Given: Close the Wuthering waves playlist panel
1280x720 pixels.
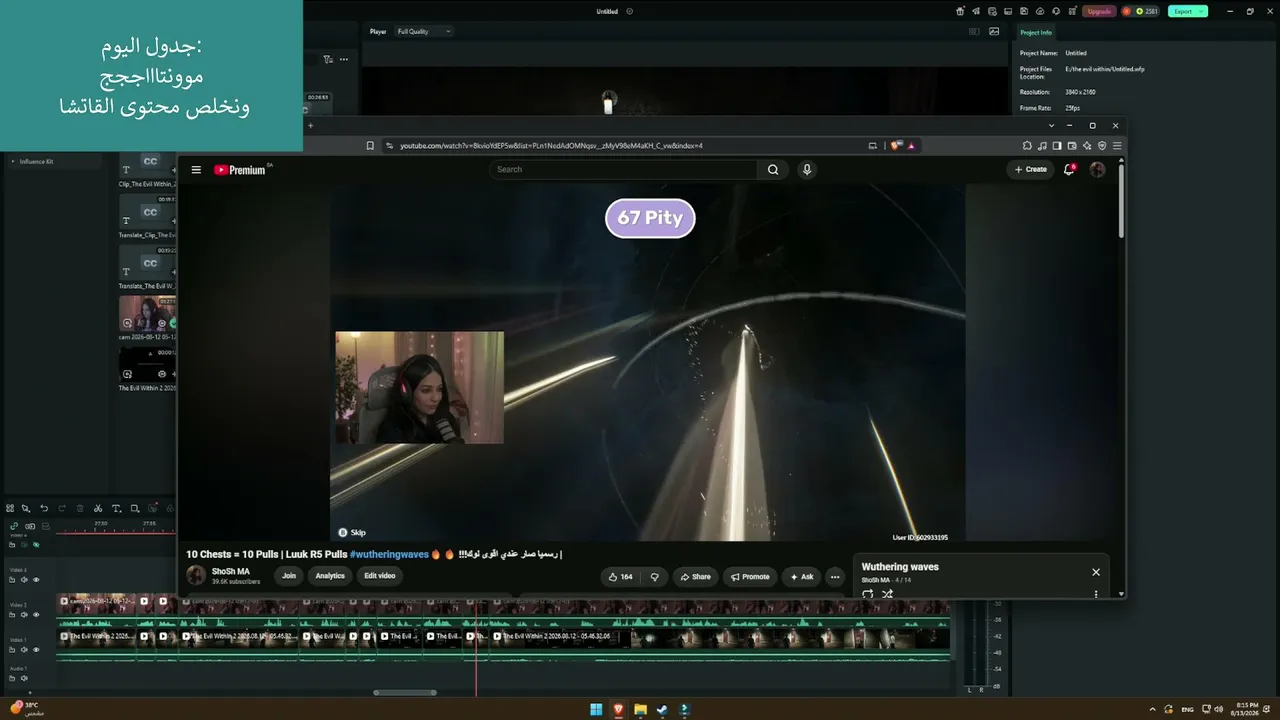Looking at the screenshot, I should pyautogui.click(x=1096, y=572).
